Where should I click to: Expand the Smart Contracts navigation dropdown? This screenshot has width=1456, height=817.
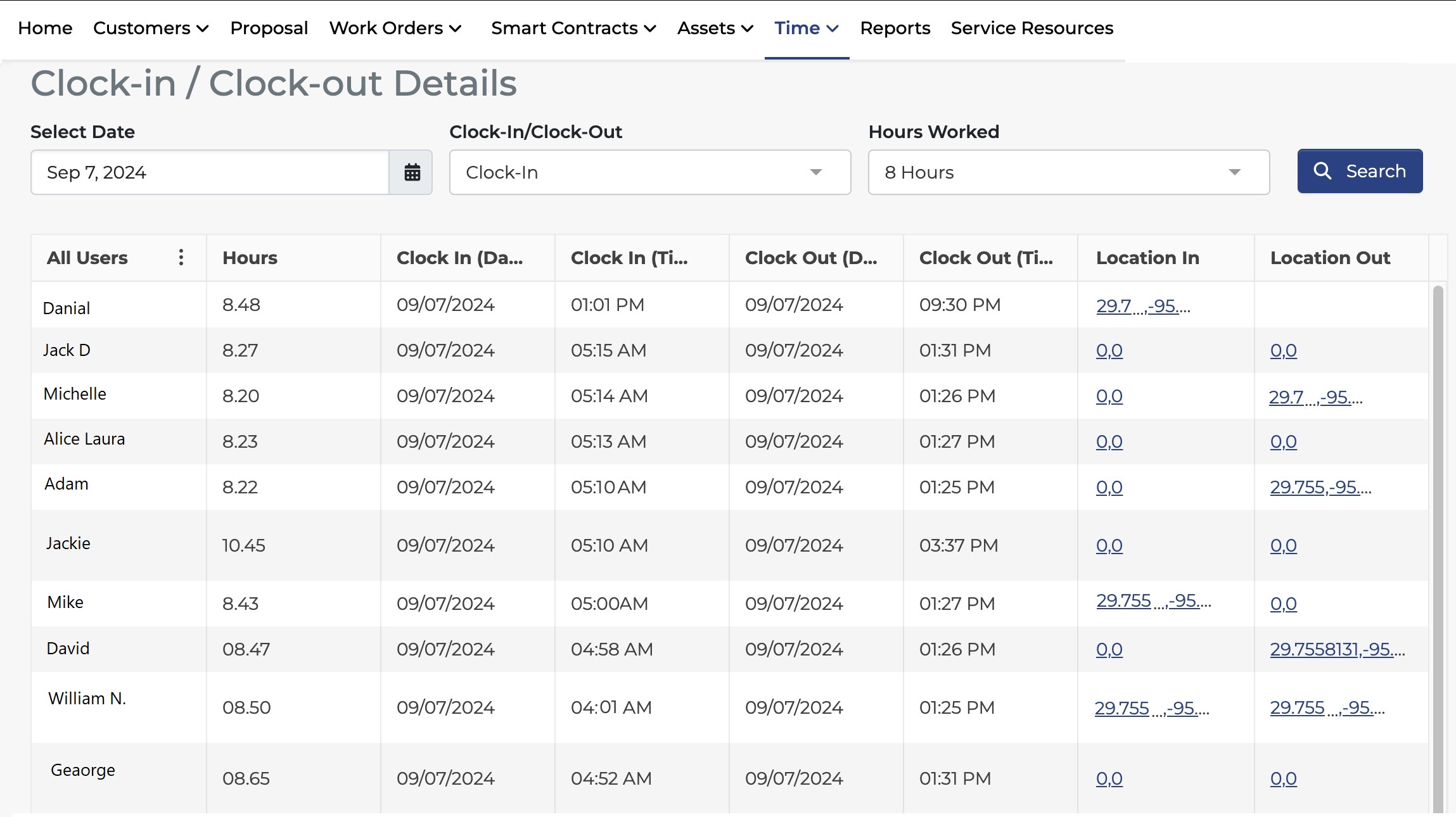[573, 28]
